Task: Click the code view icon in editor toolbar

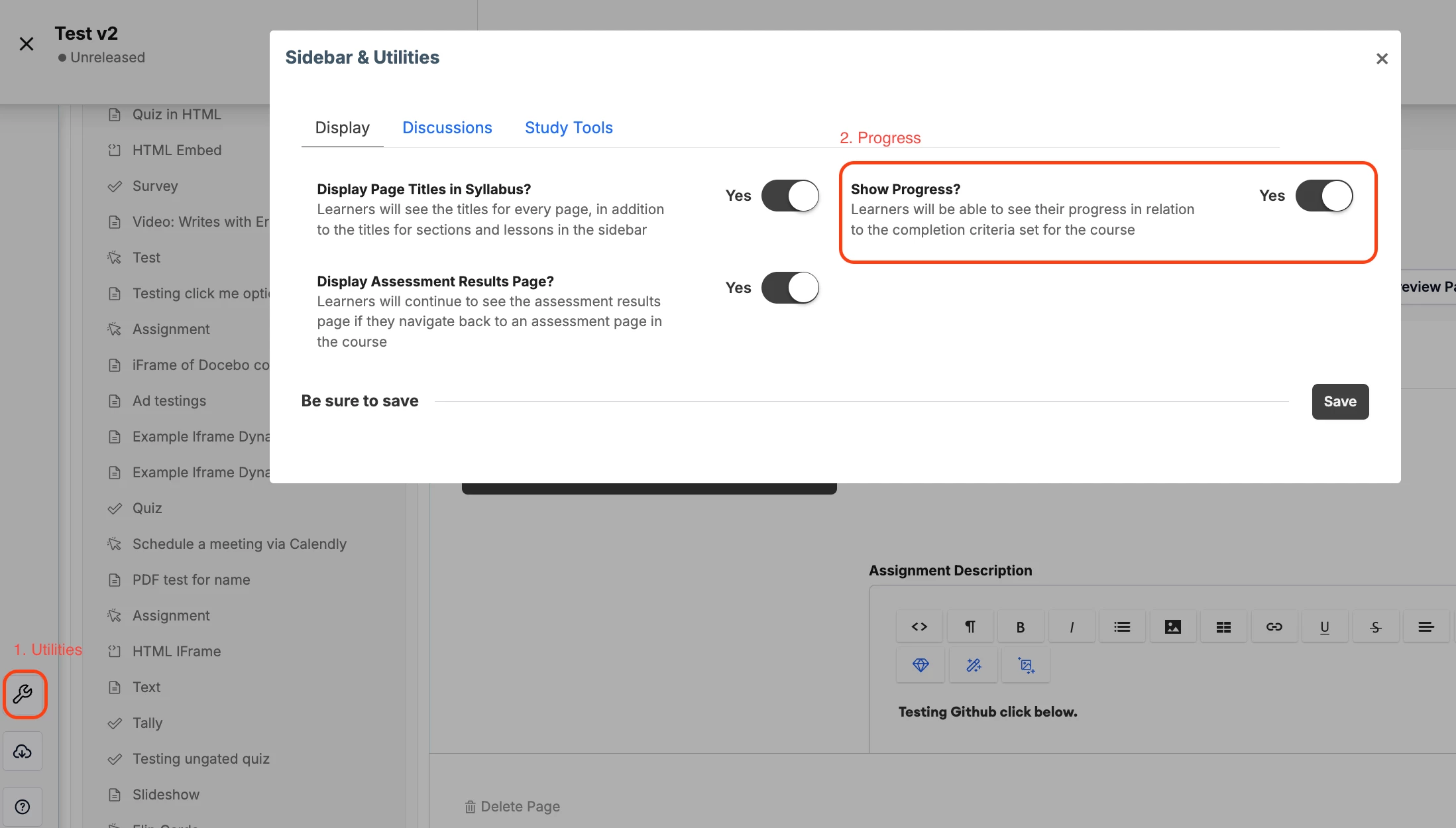Action: point(919,626)
